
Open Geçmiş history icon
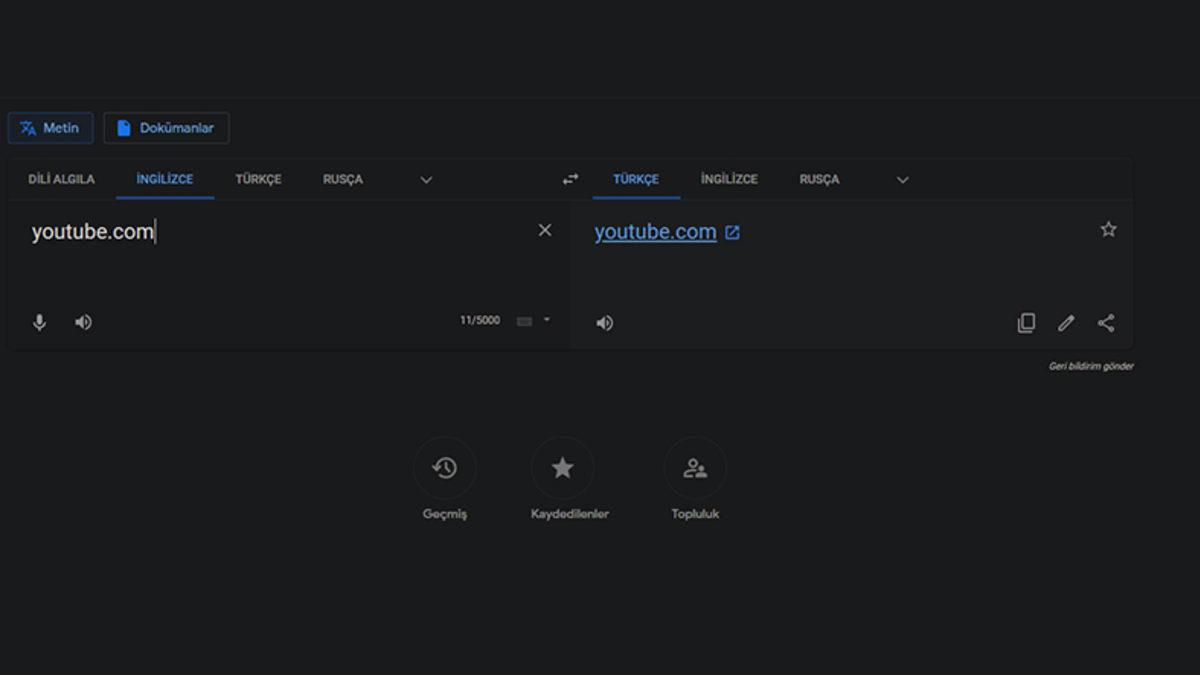445,468
